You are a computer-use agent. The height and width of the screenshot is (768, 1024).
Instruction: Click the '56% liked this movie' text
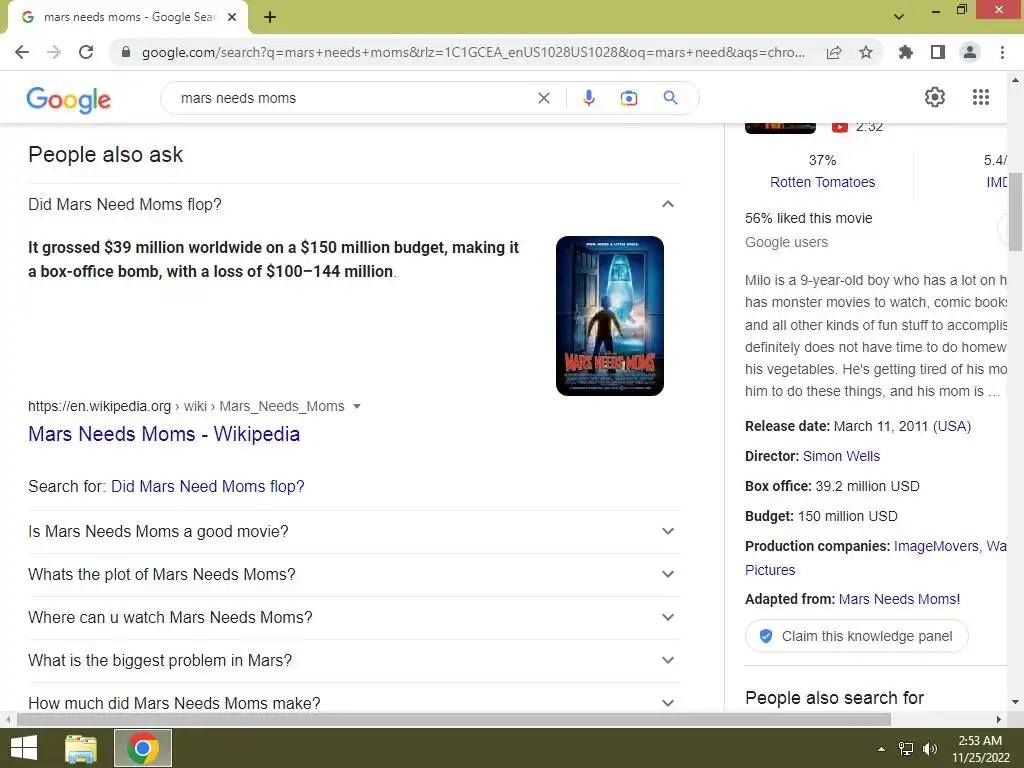coord(808,218)
